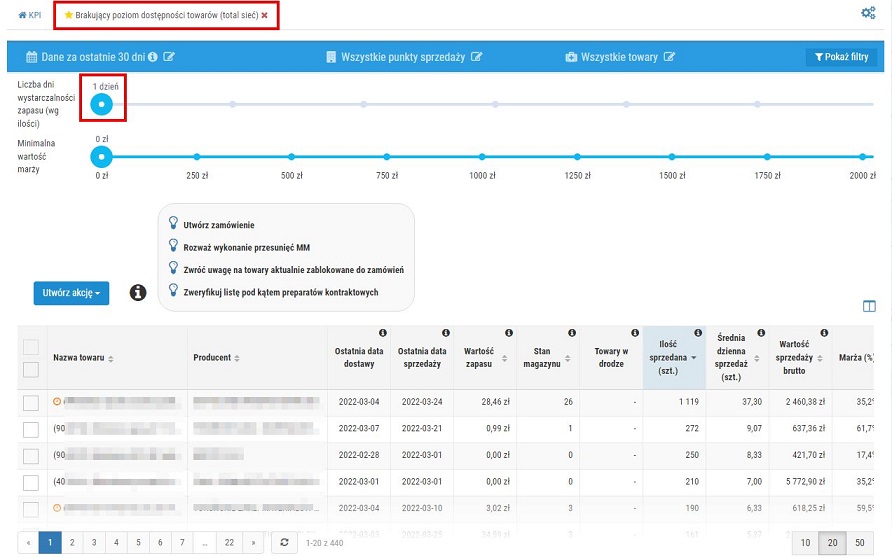The height and width of the screenshot is (558, 892).
Task: Click the stock days slider handle at 1 dzień
Action: pos(102,104)
